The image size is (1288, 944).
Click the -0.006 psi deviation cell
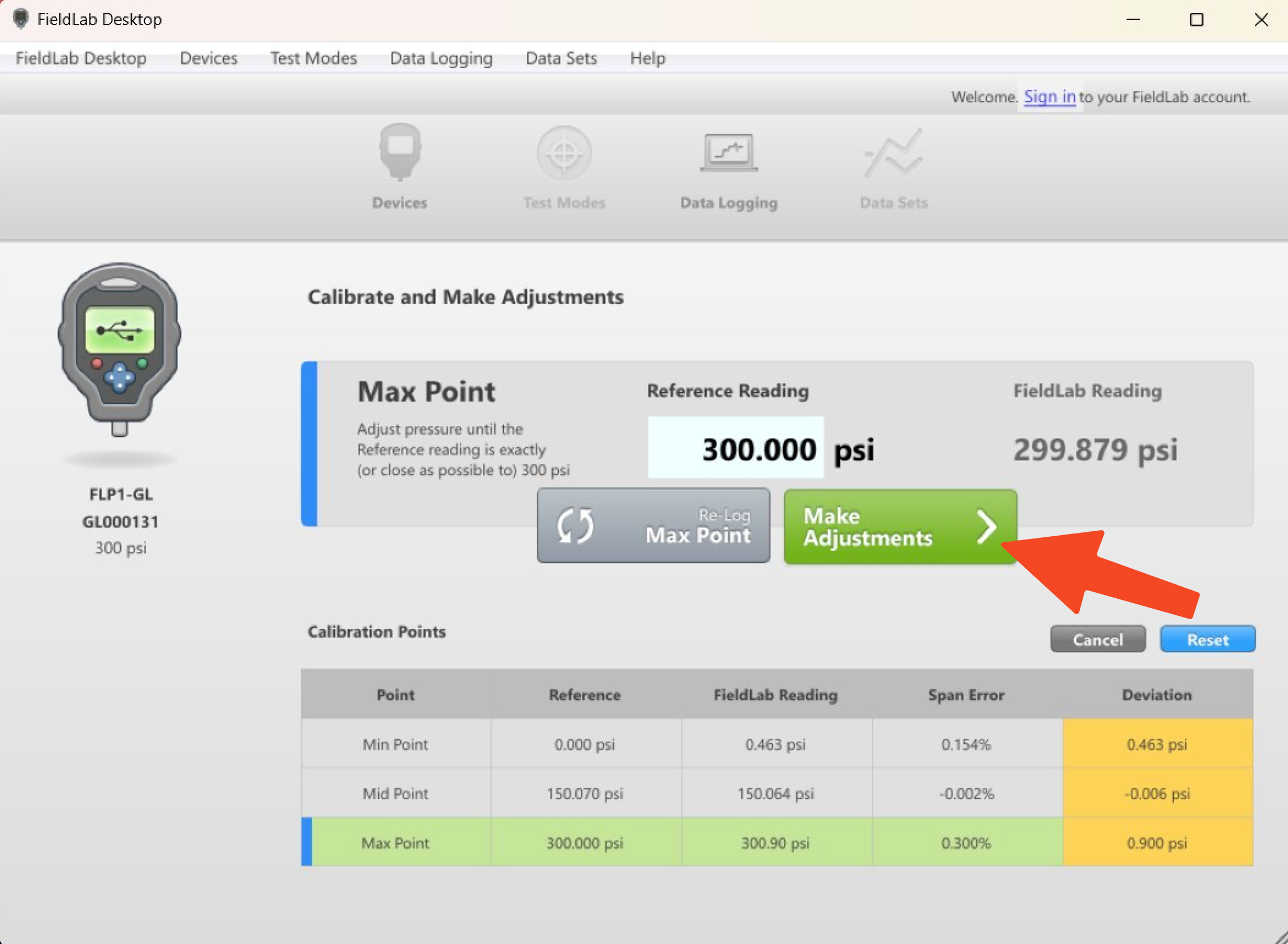(x=1158, y=793)
